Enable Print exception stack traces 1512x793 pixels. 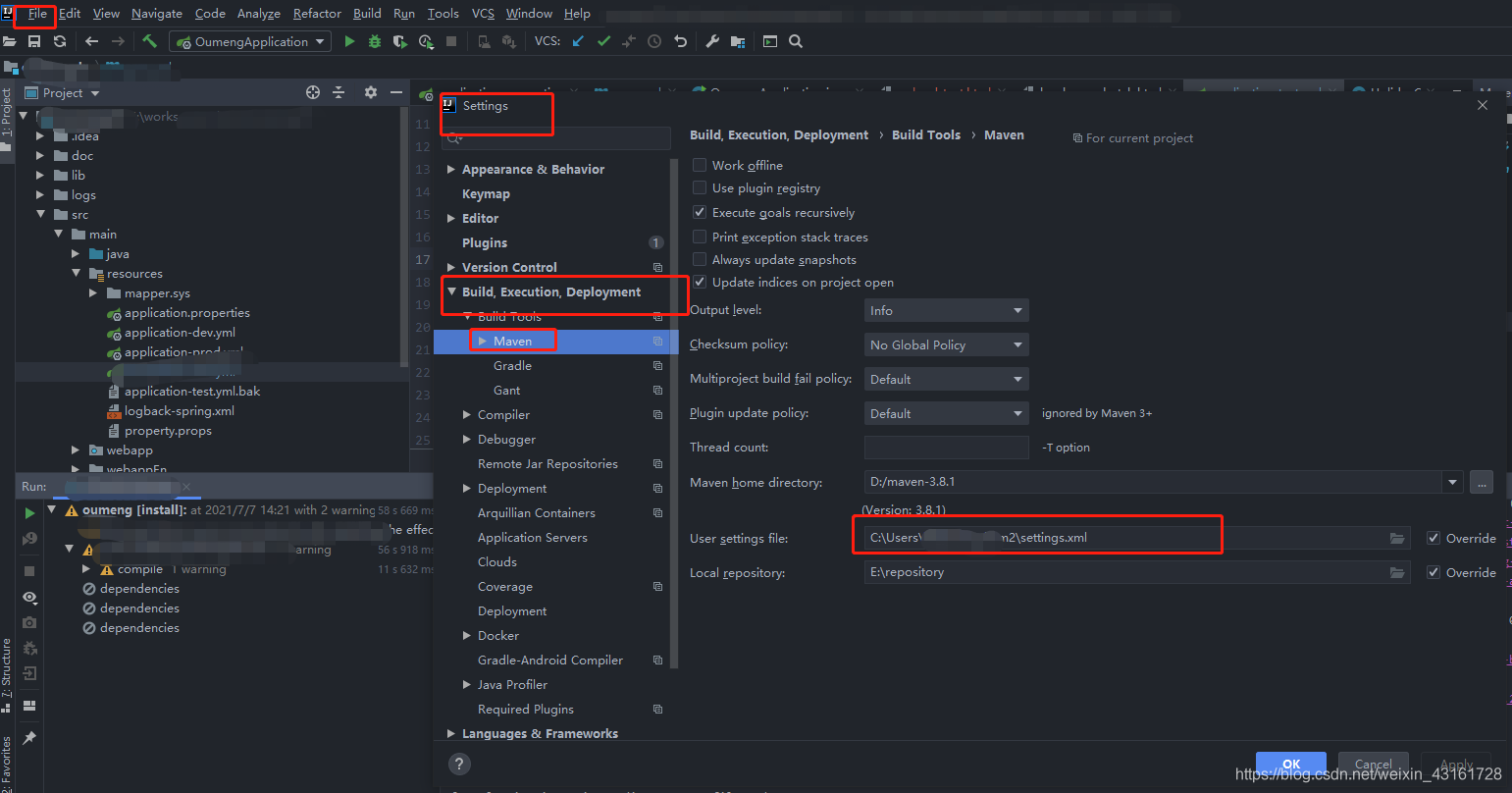click(x=700, y=237)
